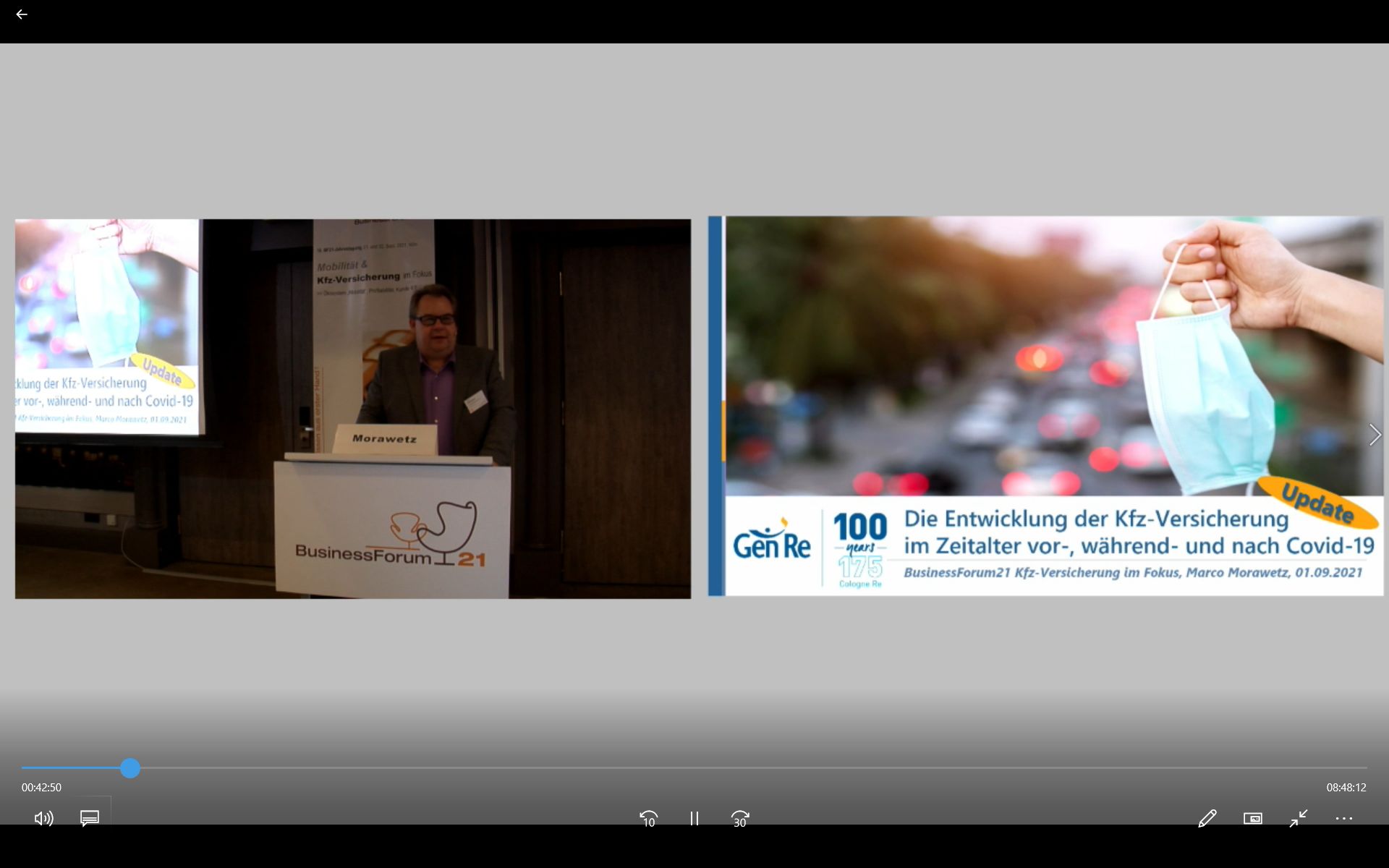Click the blue progress slider handle

pos(130,768)
